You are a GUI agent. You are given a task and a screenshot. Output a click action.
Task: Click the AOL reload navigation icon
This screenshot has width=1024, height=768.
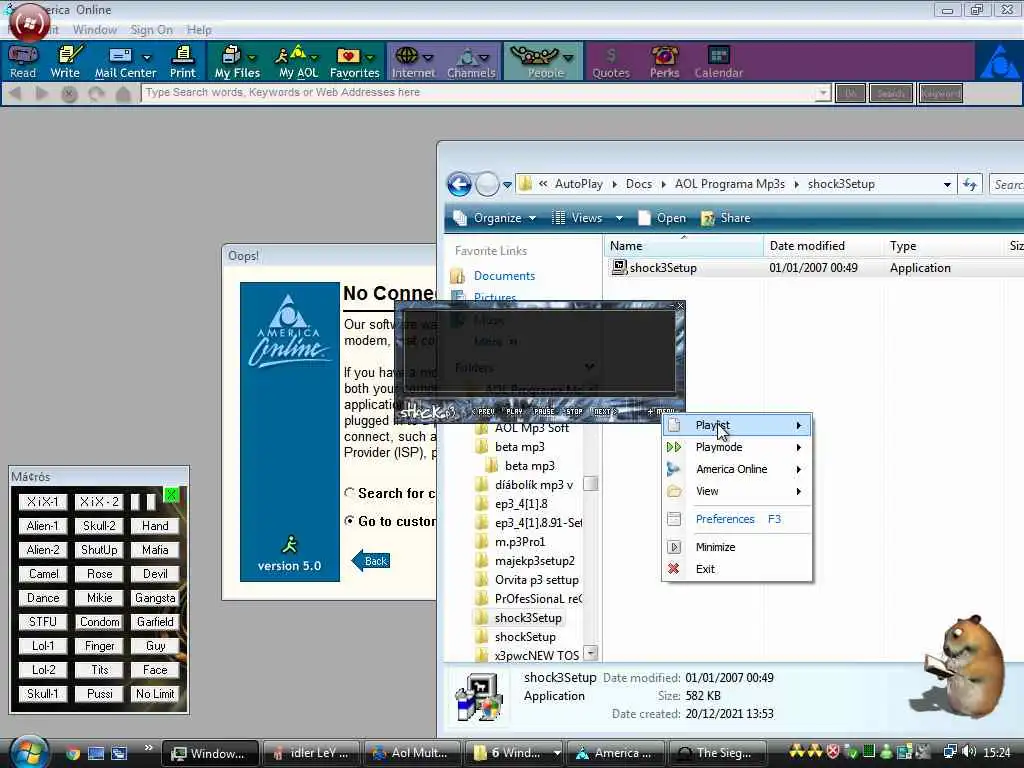click(97, 94)
